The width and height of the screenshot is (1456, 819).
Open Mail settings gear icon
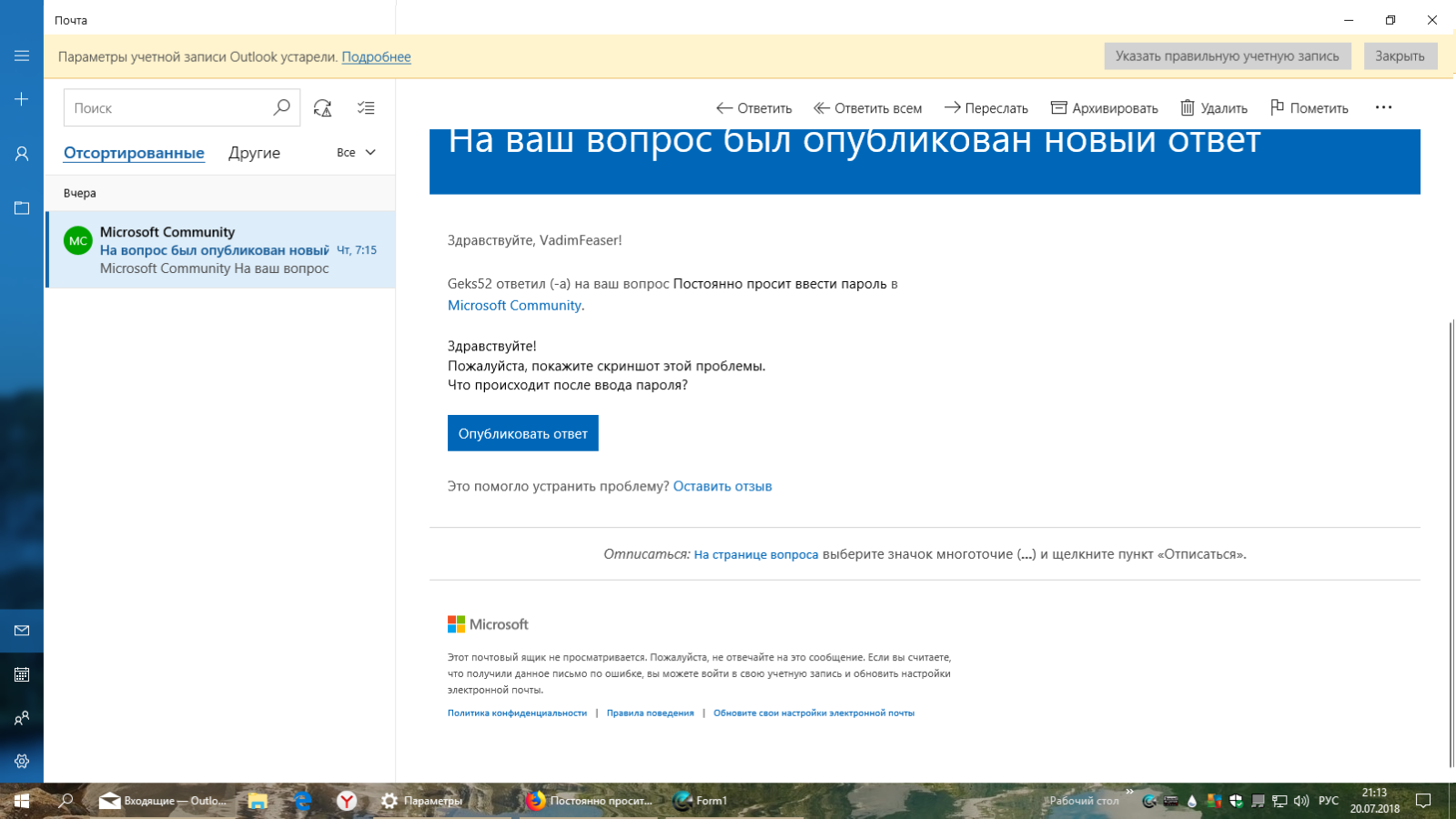tap(22, 762)
